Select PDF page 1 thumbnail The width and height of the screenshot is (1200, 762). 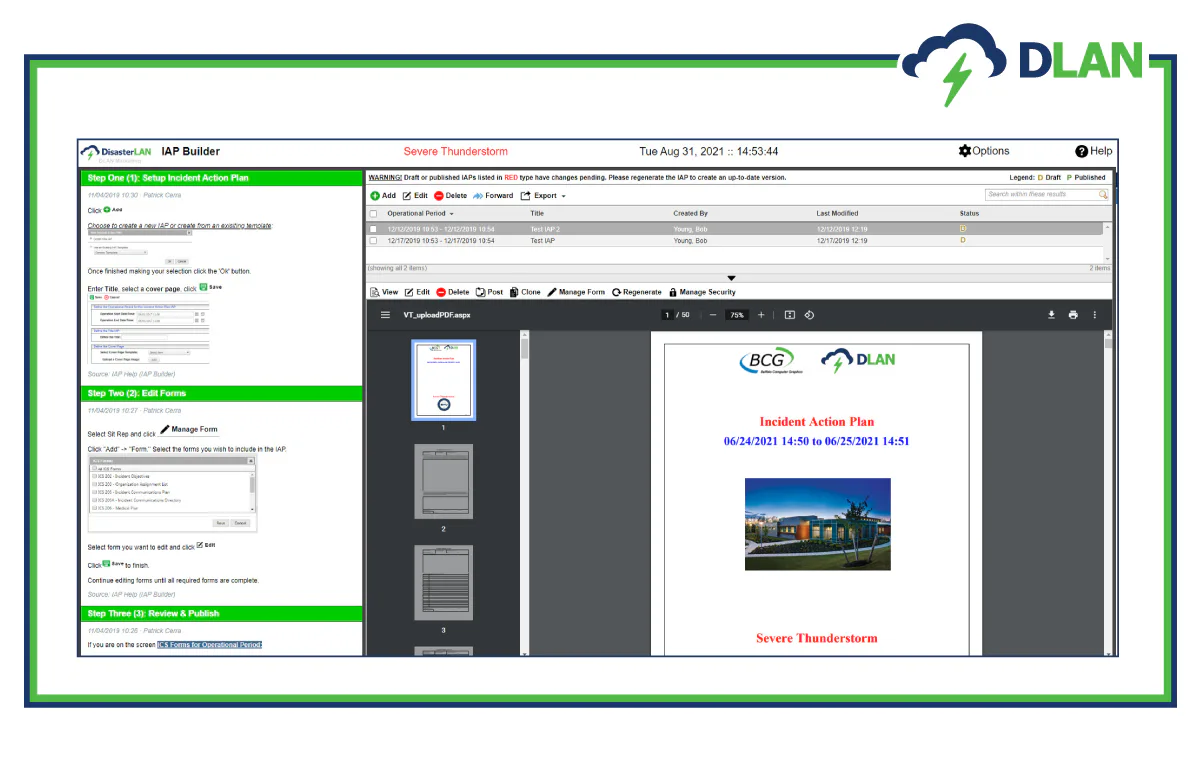pyautogui.click(x=444, y=380)
